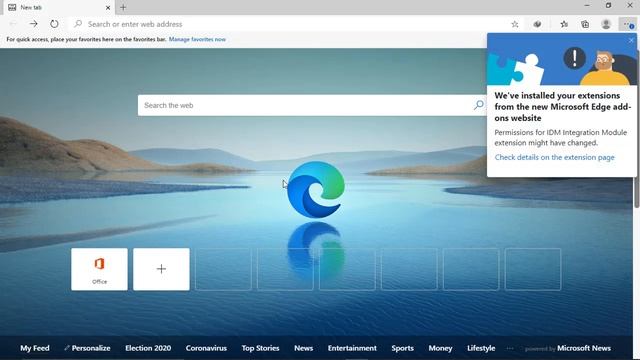Open the Entertainment tab

[x=352, y=348]
